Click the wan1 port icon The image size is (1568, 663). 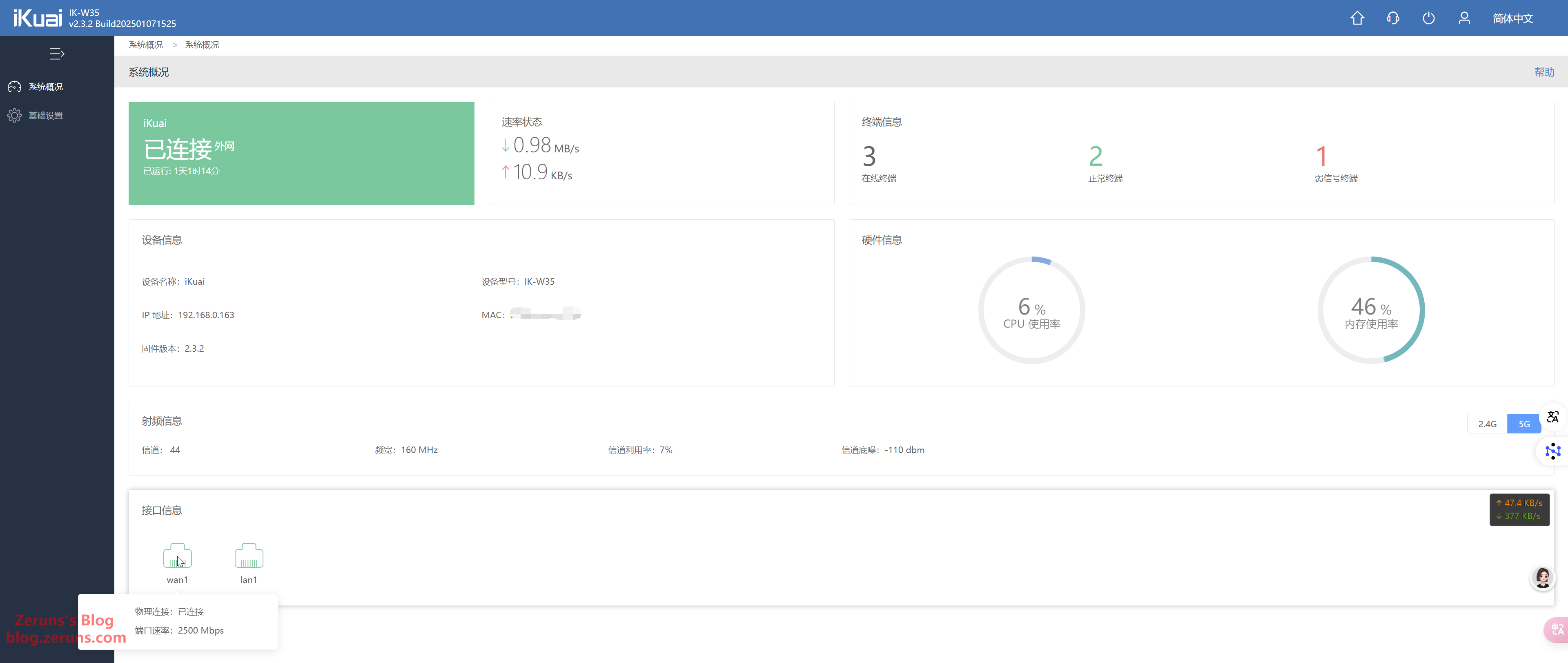(x=177, y=556)
